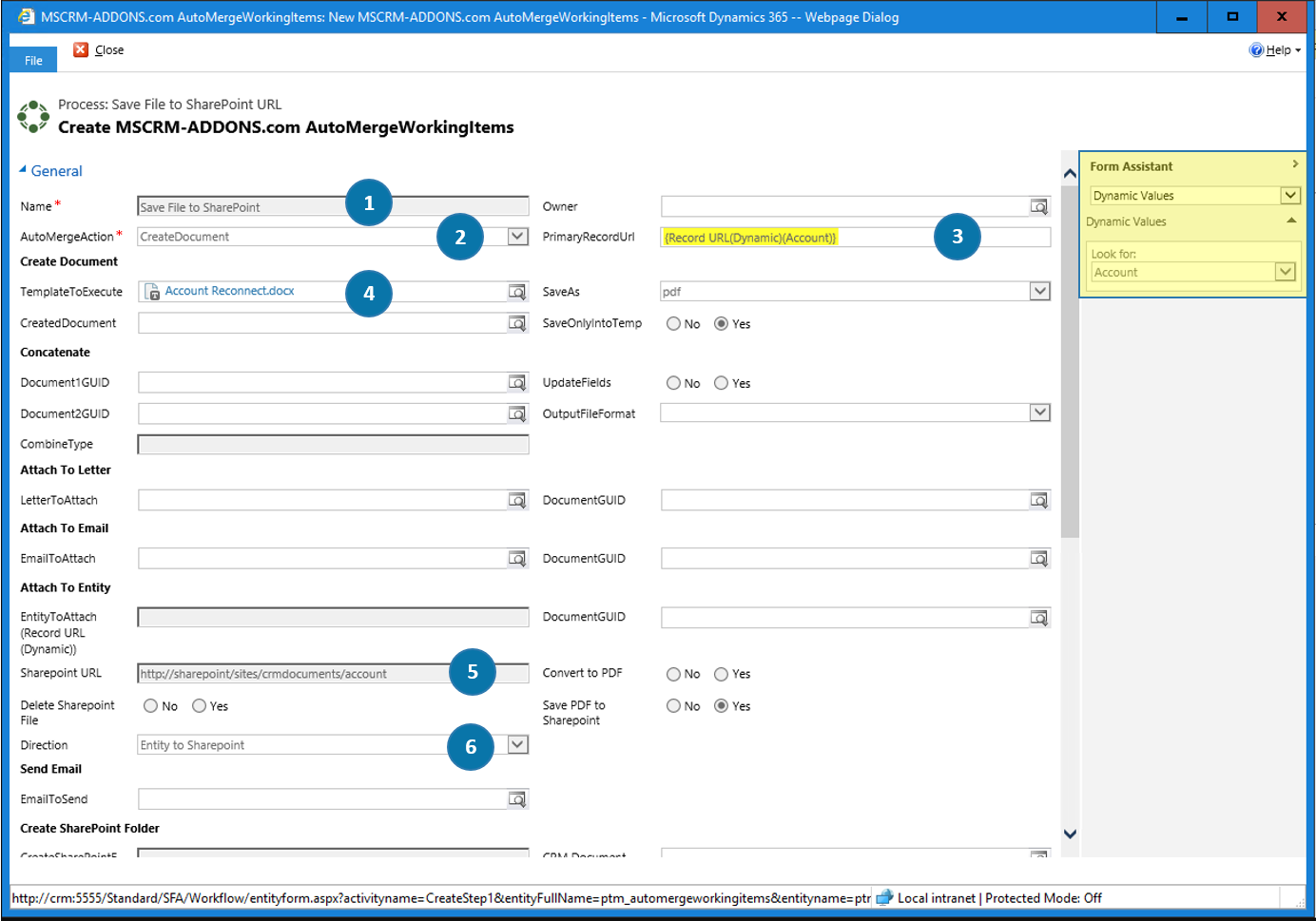Screen dimensions: 1316x921
Task: Click the PrimaryRecordUrl field
Action: pyautogui.click(x=856, y=238)
